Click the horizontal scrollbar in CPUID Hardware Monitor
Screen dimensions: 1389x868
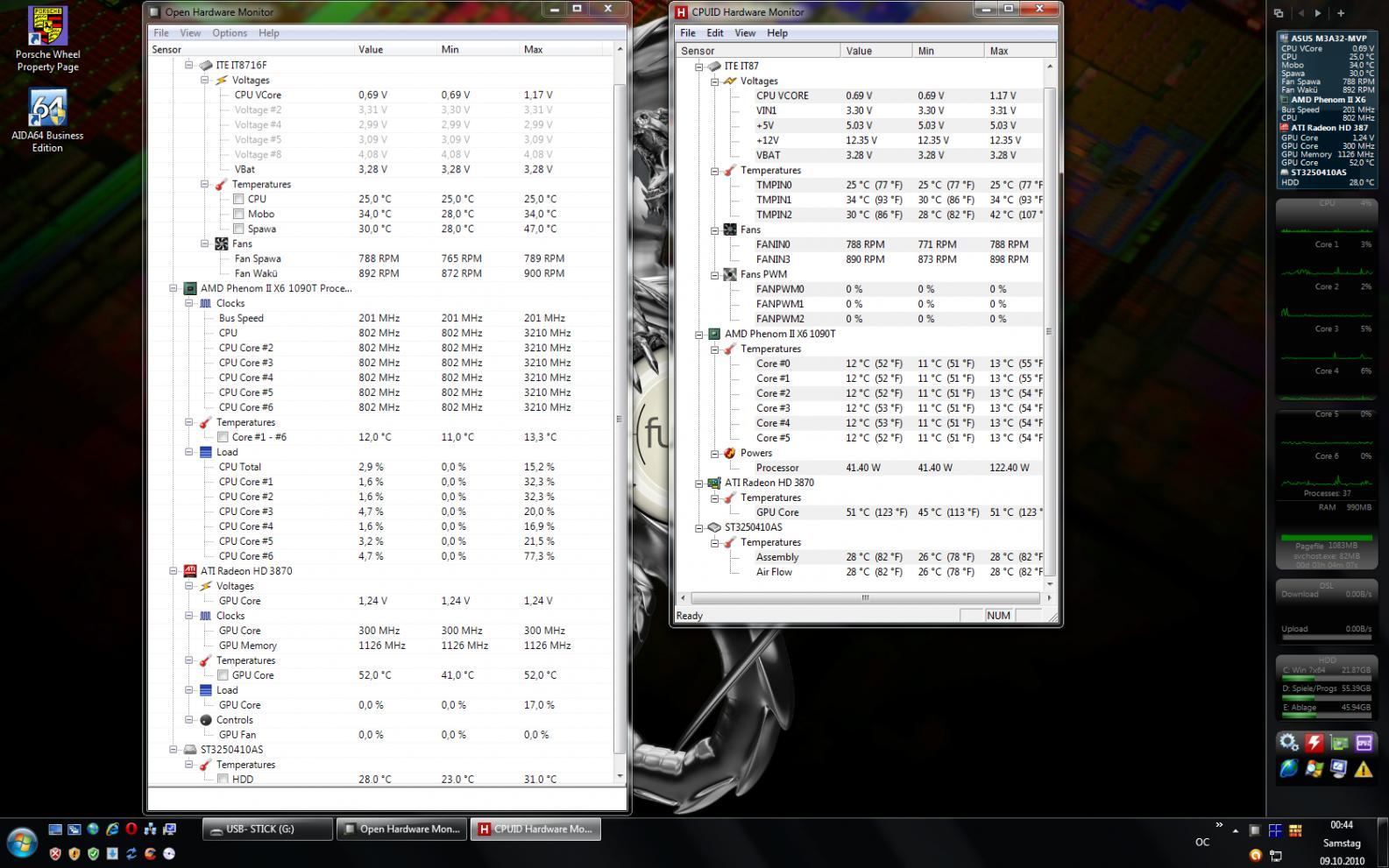point(865,597)
